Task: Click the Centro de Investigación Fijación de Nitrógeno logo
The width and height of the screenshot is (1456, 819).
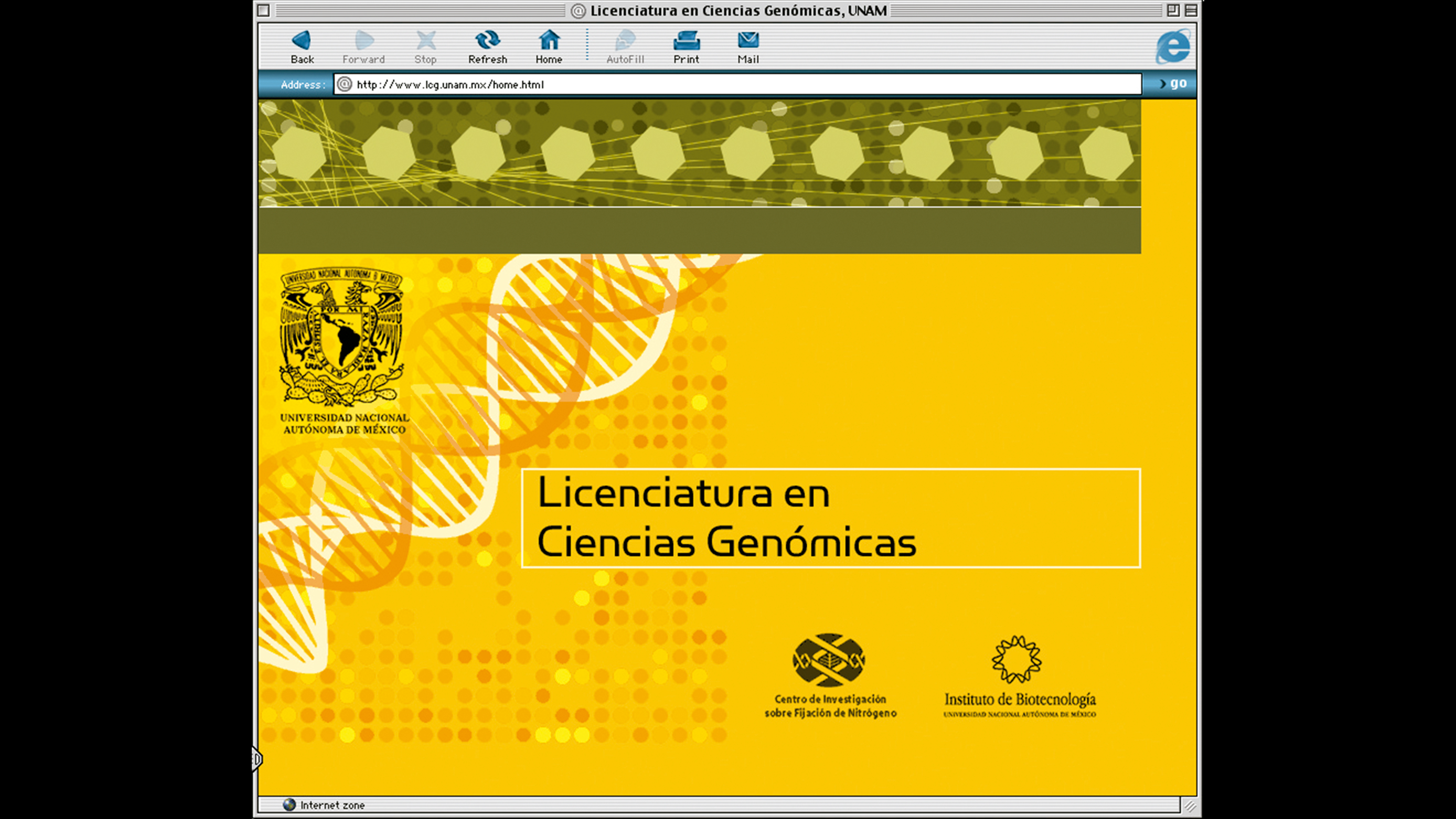Action: pos(828,660)
